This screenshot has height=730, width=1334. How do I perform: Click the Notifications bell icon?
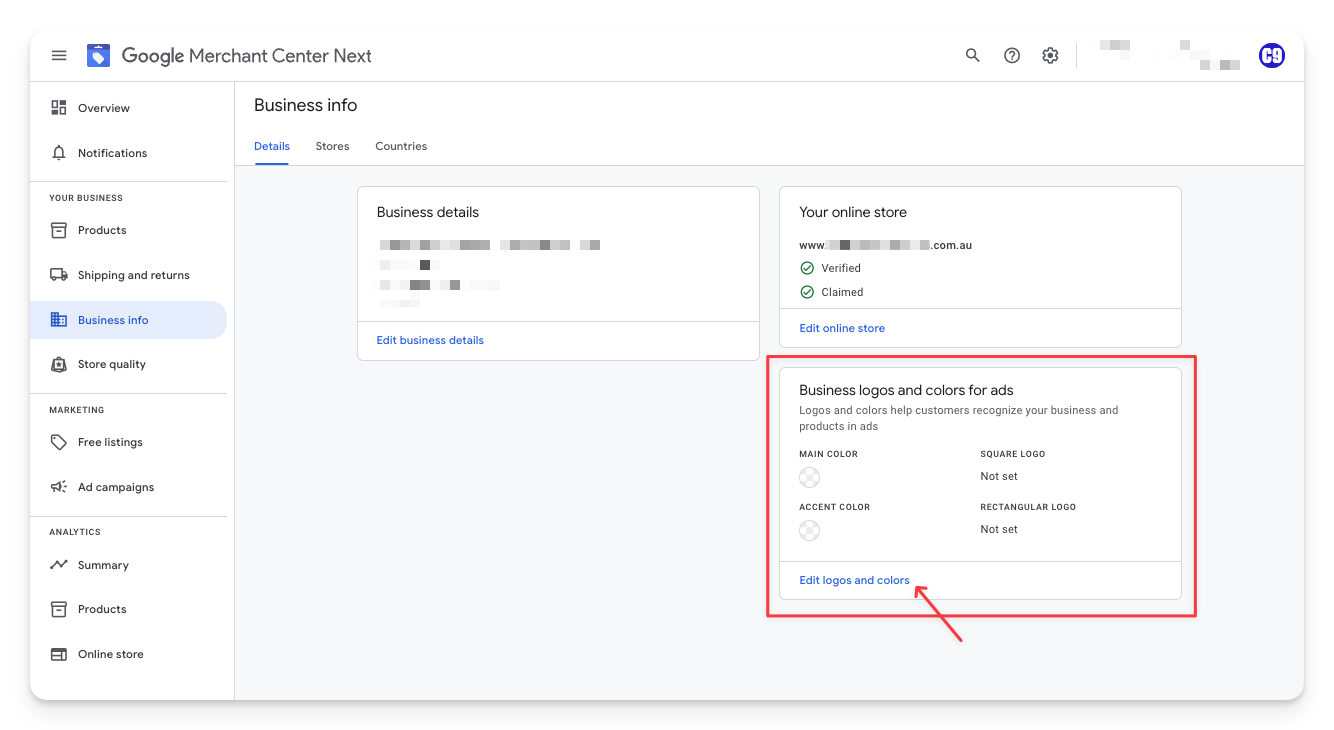(x=59, y=153)
